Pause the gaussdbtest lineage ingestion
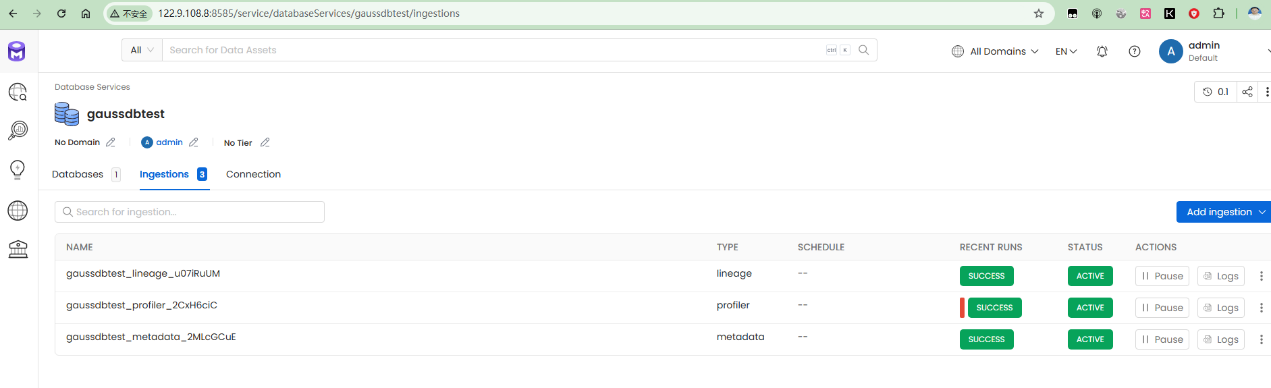The image size is (1271, 388). 1162,276
